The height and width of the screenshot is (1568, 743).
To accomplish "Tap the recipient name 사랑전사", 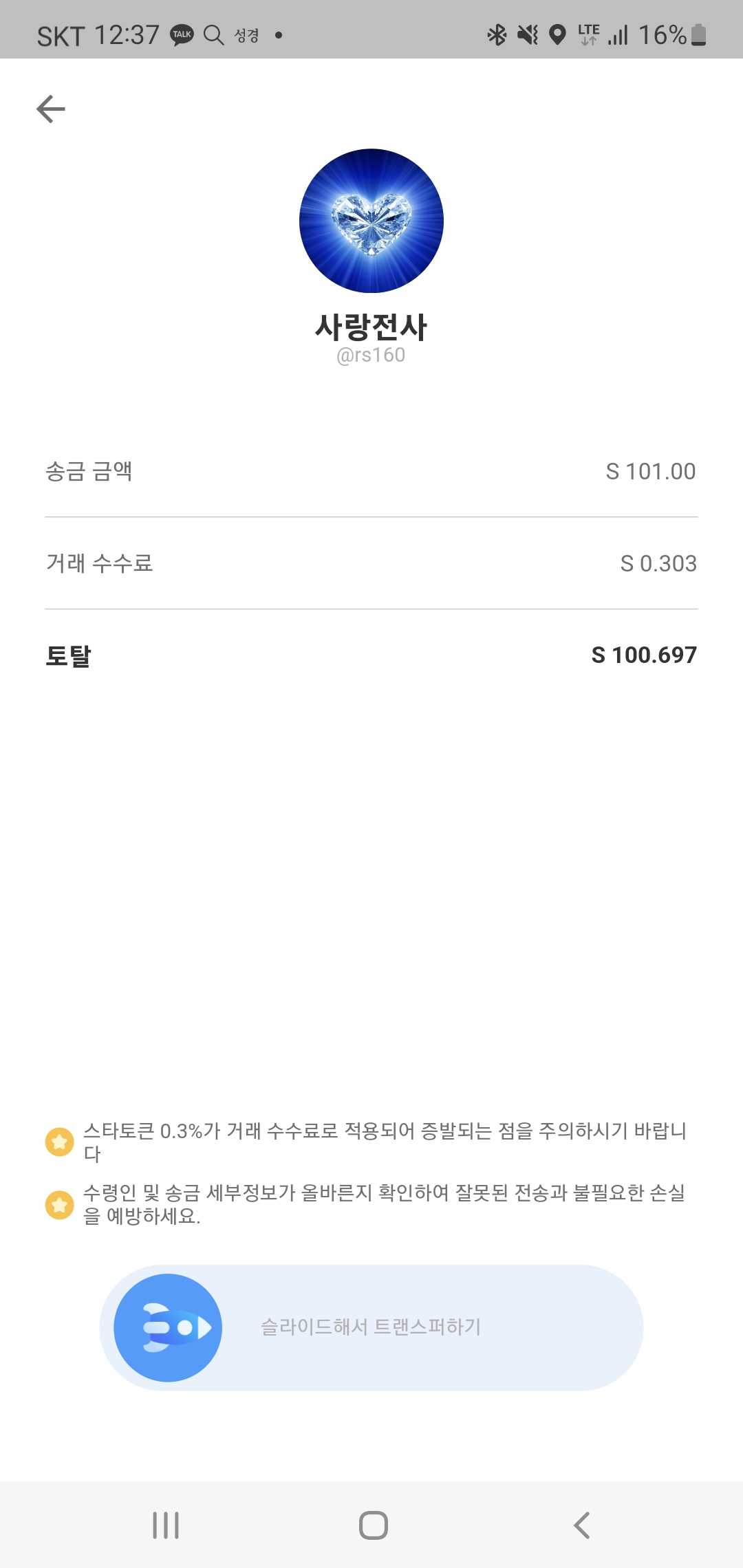I will point(371,327).
